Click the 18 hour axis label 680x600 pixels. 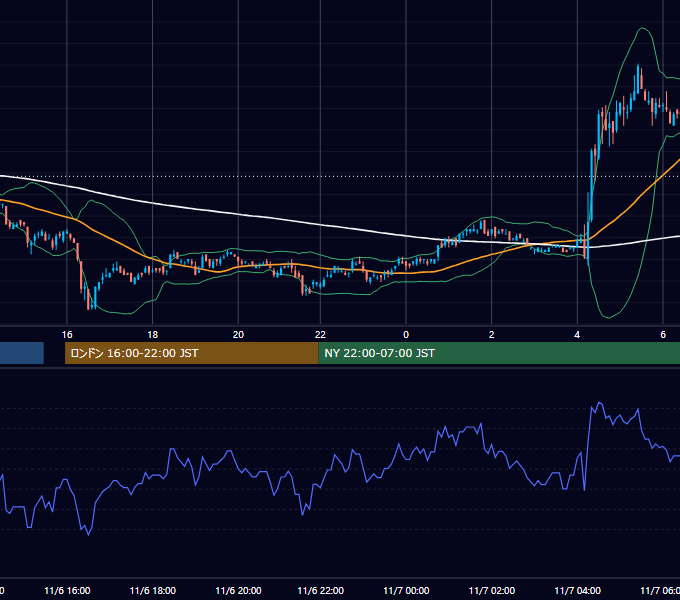click(153, 335)
